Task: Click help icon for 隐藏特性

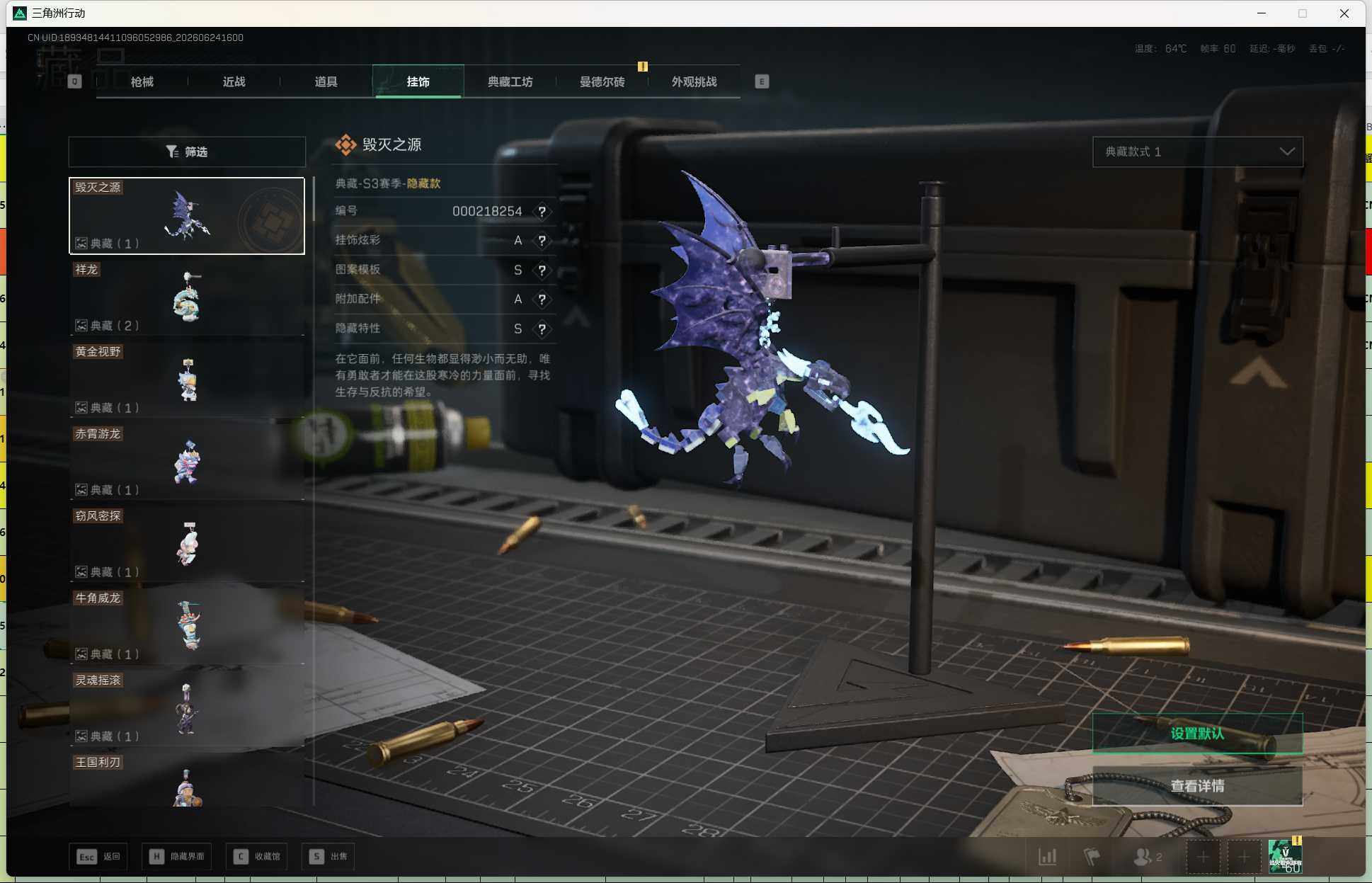Action: (542, 329)
